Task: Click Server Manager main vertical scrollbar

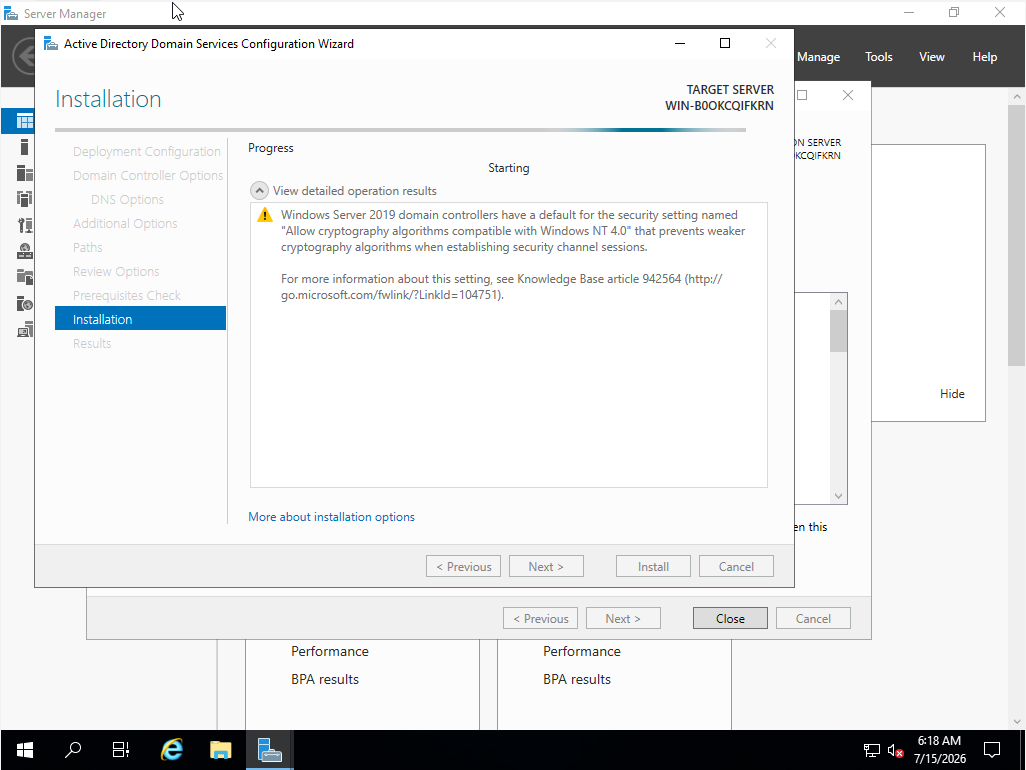Action: point(1016,236)
